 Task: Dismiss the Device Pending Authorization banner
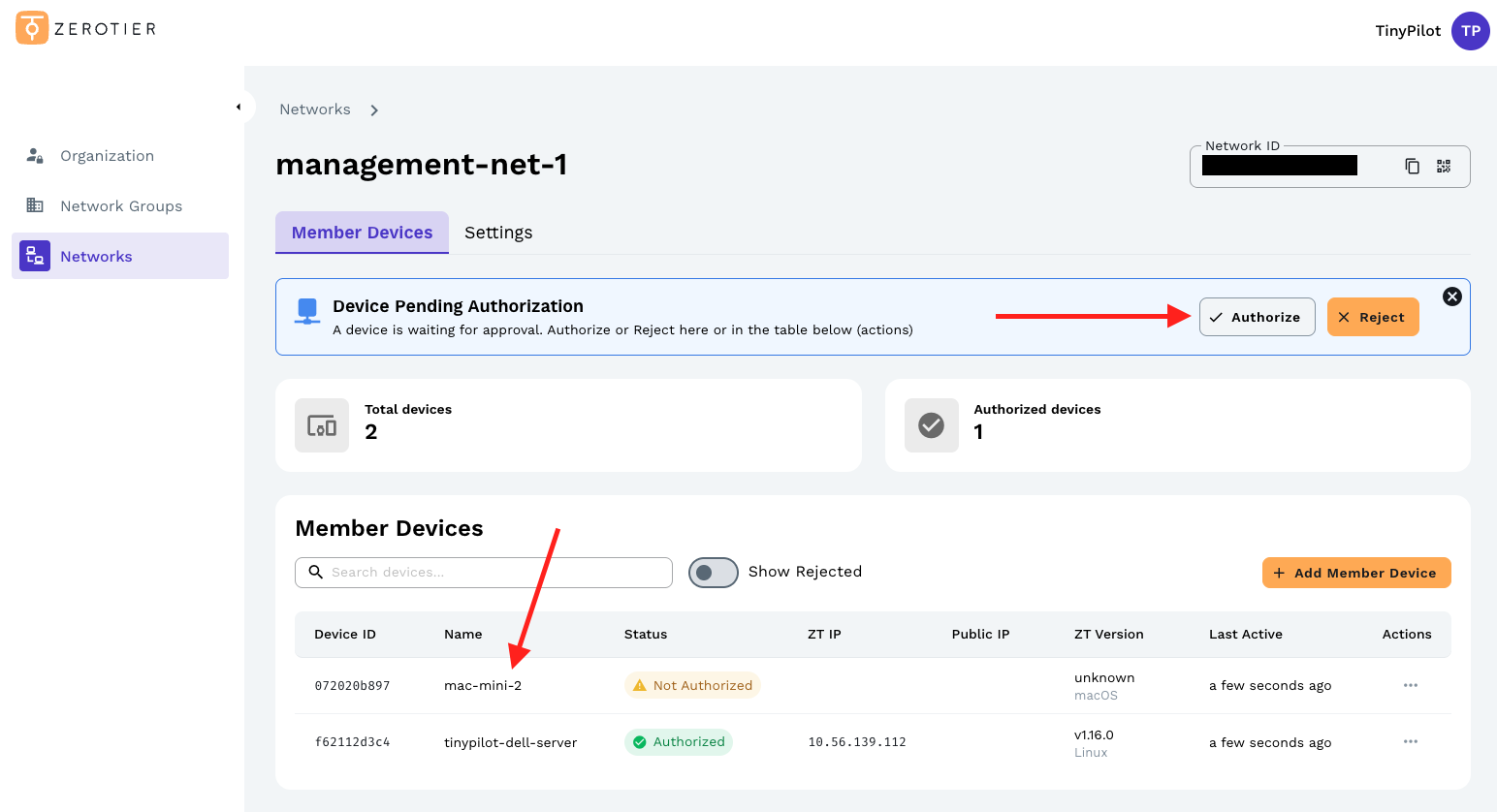[1451, 297]
